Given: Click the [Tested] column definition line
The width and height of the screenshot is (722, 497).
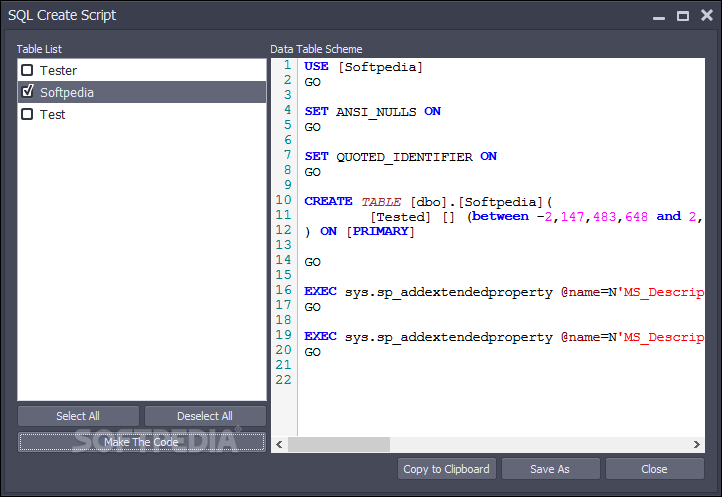Looking at the screenshot, I should (x=537, y=216).
